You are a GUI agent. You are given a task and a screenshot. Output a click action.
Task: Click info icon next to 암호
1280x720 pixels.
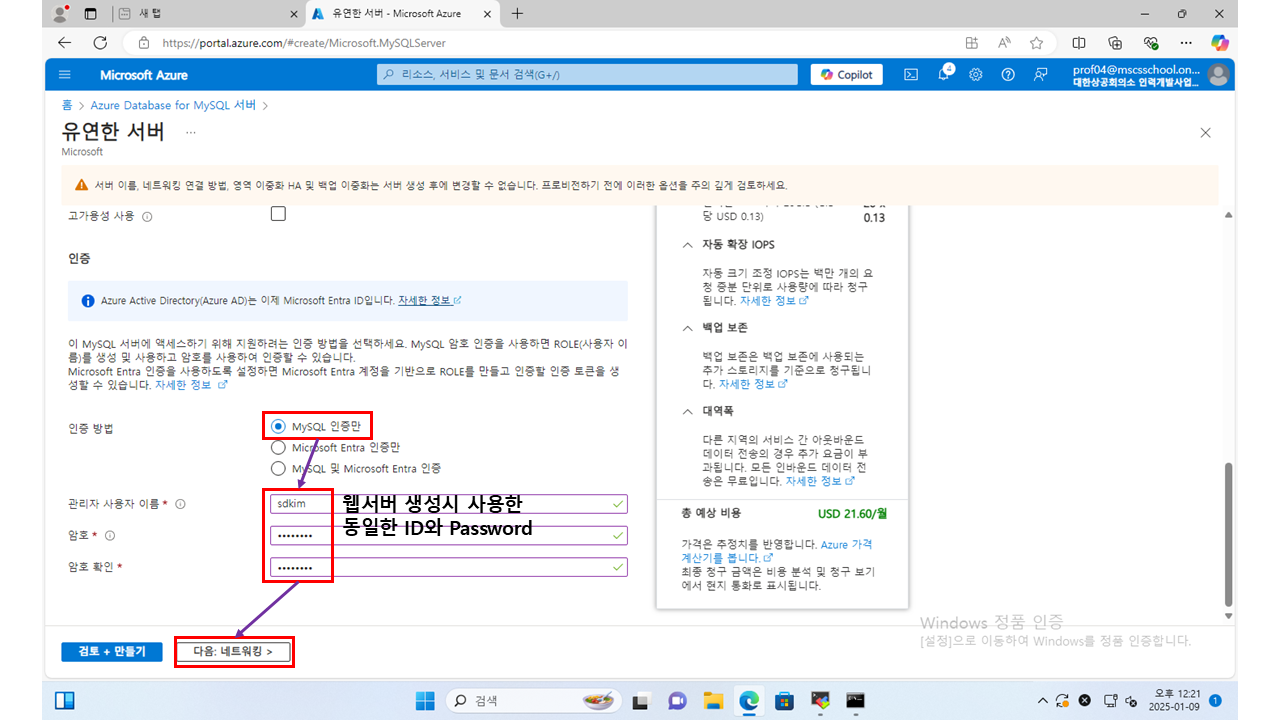[110, 536]
